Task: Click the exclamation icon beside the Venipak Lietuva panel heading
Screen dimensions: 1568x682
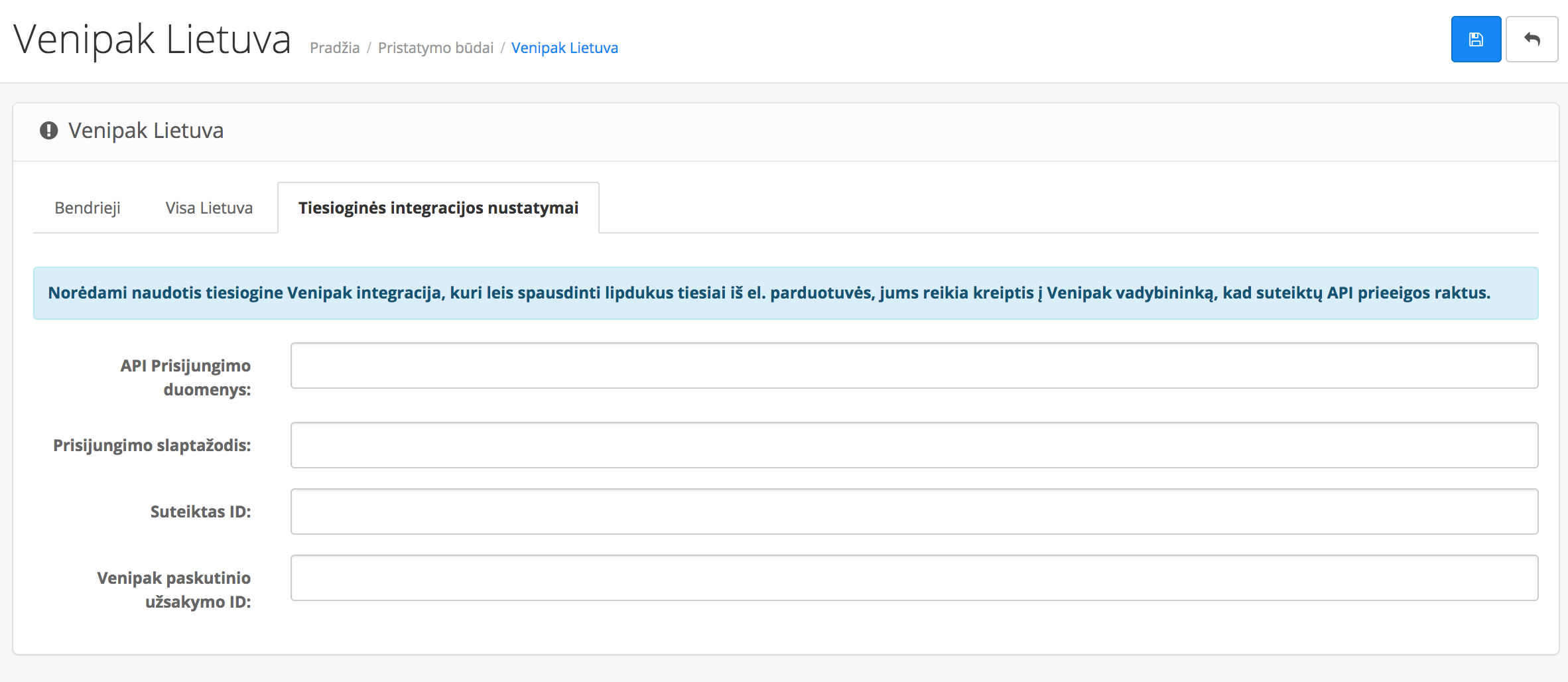Action: point(48,131)
